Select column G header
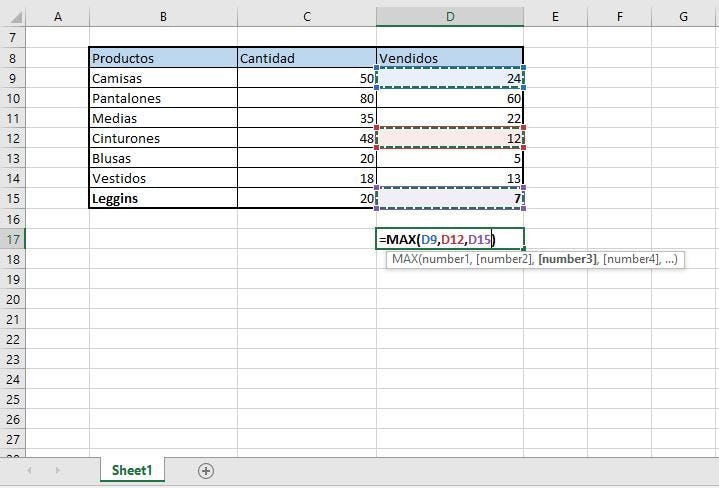The width and height of the screenshot is (719, 488). tap(683, 17)
